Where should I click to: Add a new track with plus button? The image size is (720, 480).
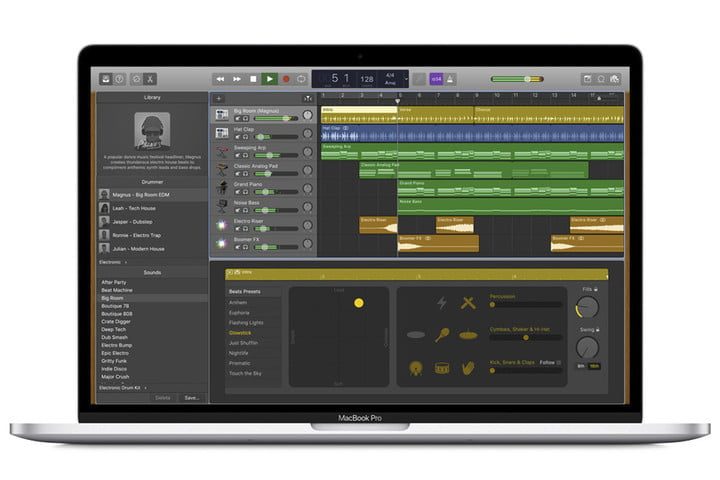pos(219,98)
